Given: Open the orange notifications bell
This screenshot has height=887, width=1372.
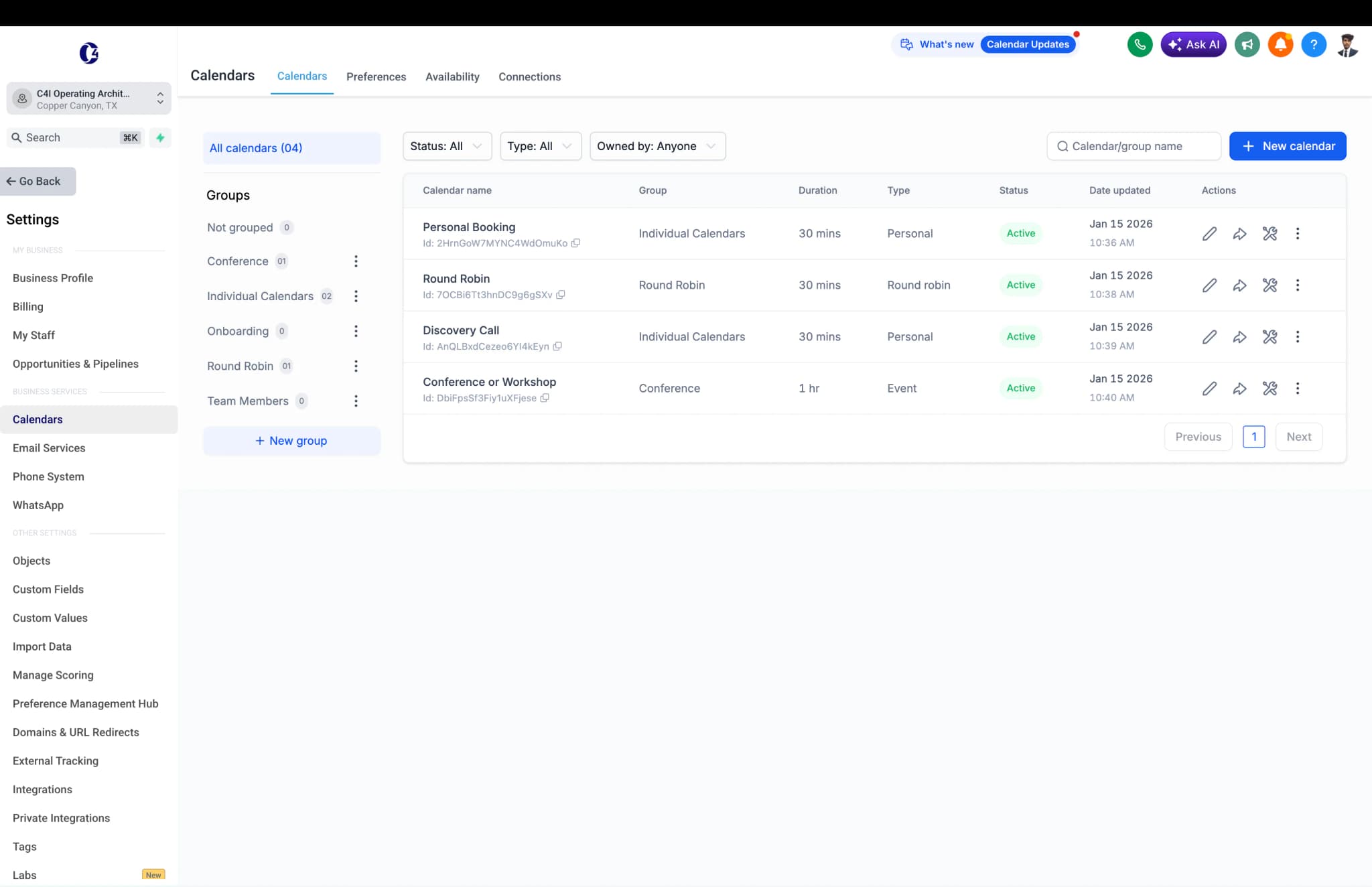Looking at the screenshot, I should (1280, 44).
